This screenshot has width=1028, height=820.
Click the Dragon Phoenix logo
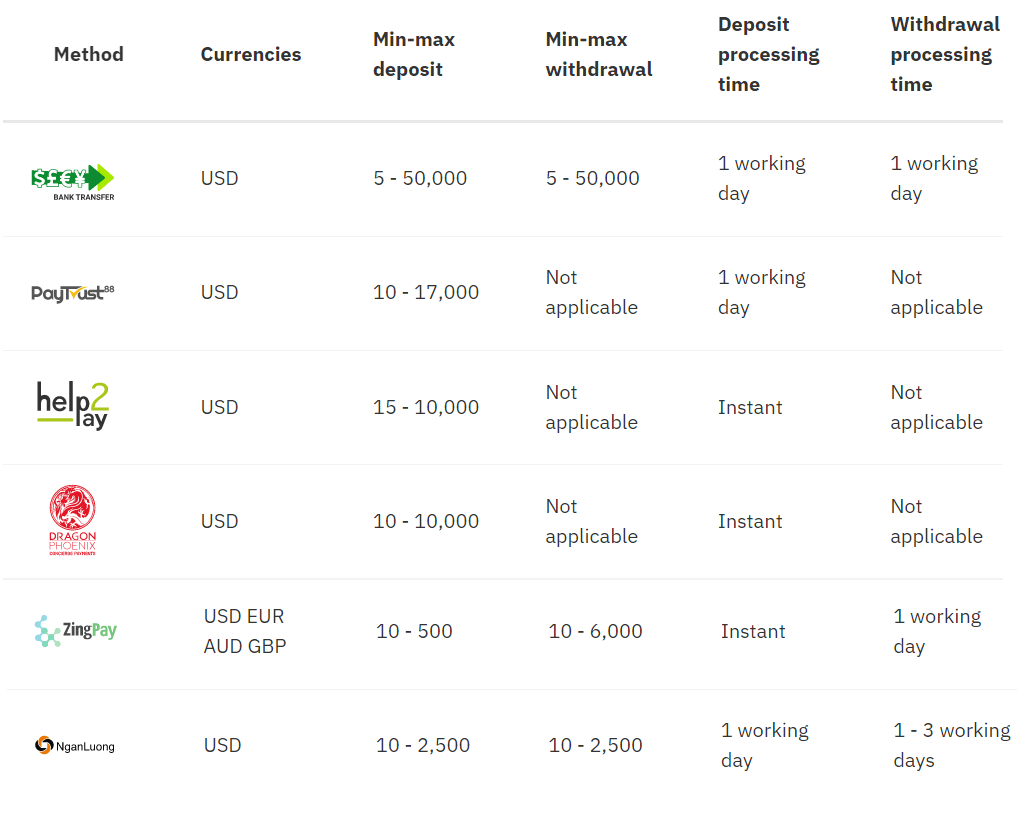[73, 520]
